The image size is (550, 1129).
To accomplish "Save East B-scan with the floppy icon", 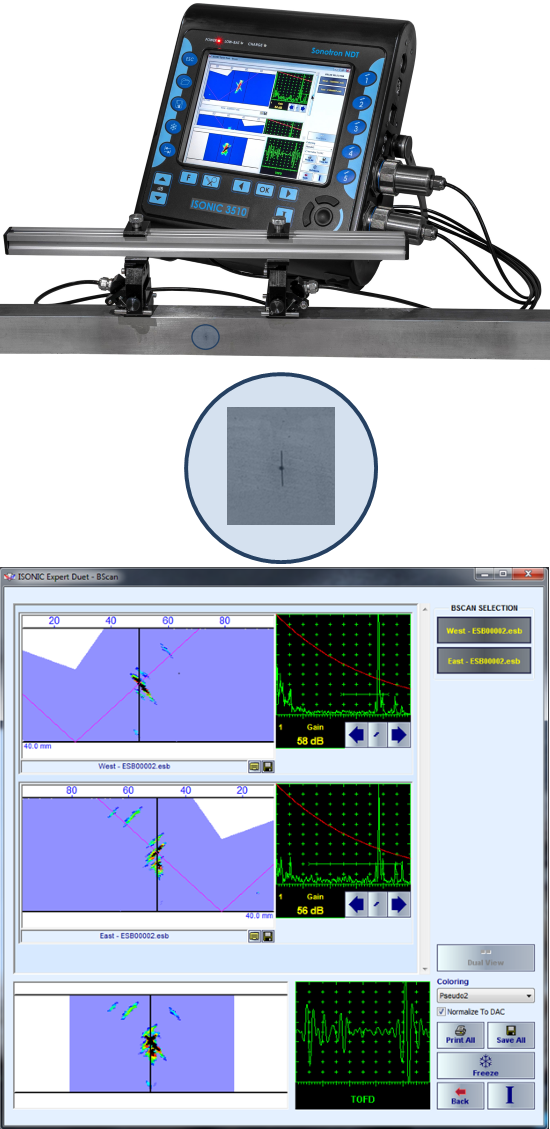I will [x=268, y=936].
